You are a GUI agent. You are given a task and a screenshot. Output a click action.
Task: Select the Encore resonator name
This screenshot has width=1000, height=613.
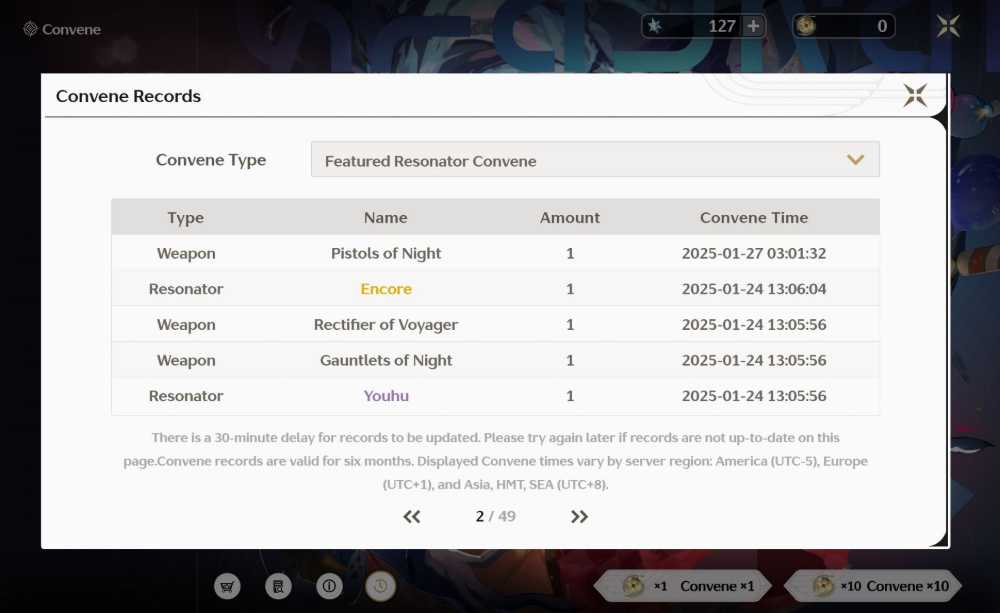[x=386, y=289]
